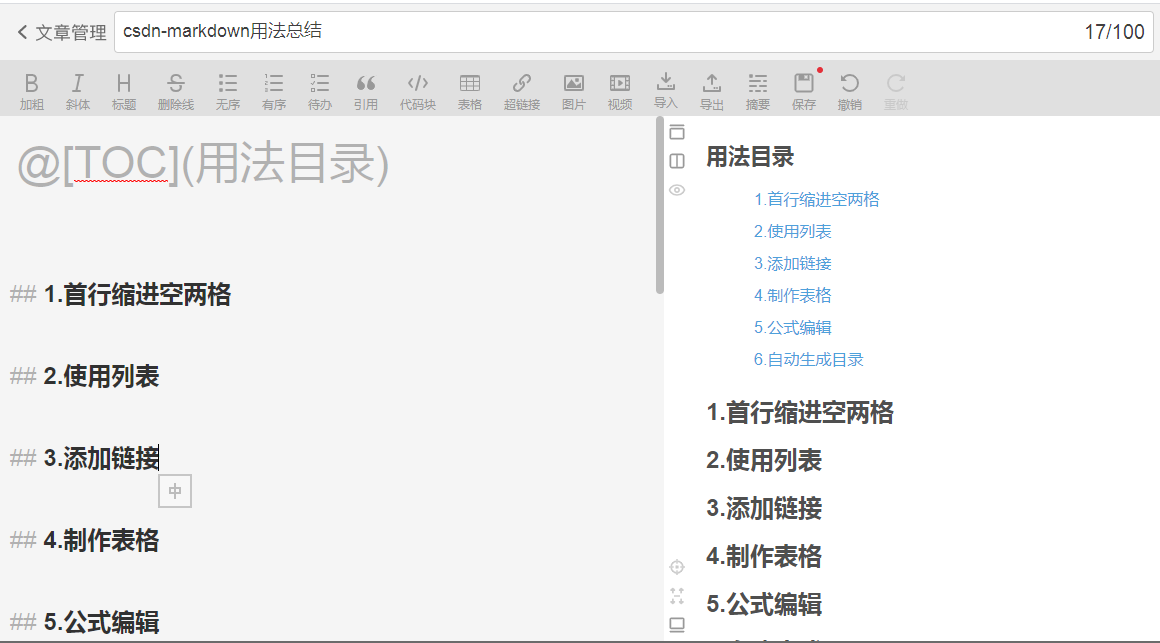Insert a video using 视频 icon
Image resolution: width=1160 pixels, height=643 pixels.
pos(620,88)
